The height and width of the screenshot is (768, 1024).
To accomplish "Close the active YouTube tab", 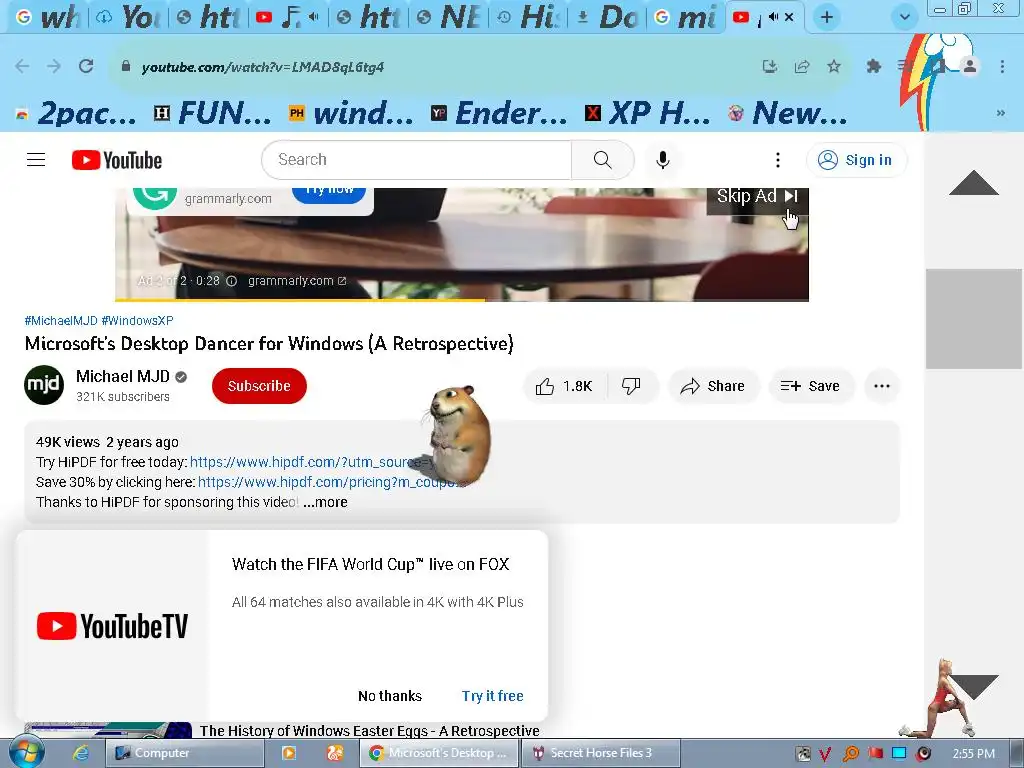I will point(789,18).
